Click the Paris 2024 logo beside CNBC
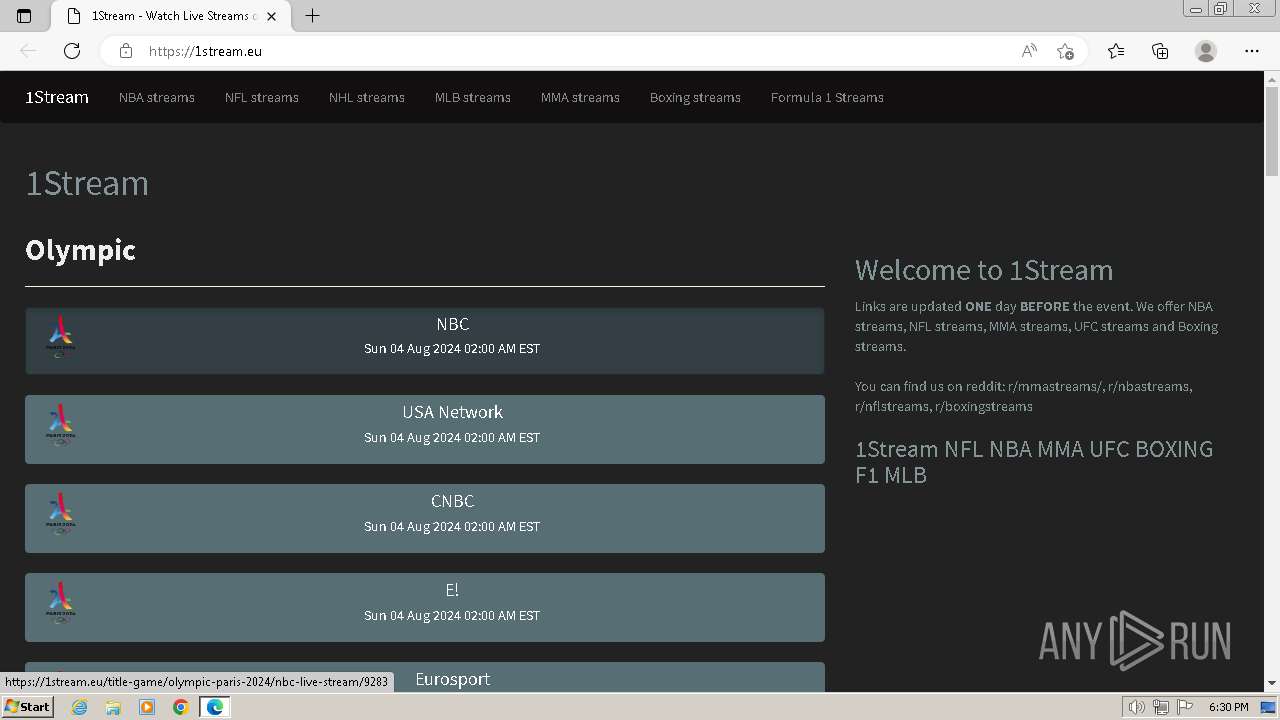Image resolution: width=1280 pixels, height=720 pixels. pos(61,514)
